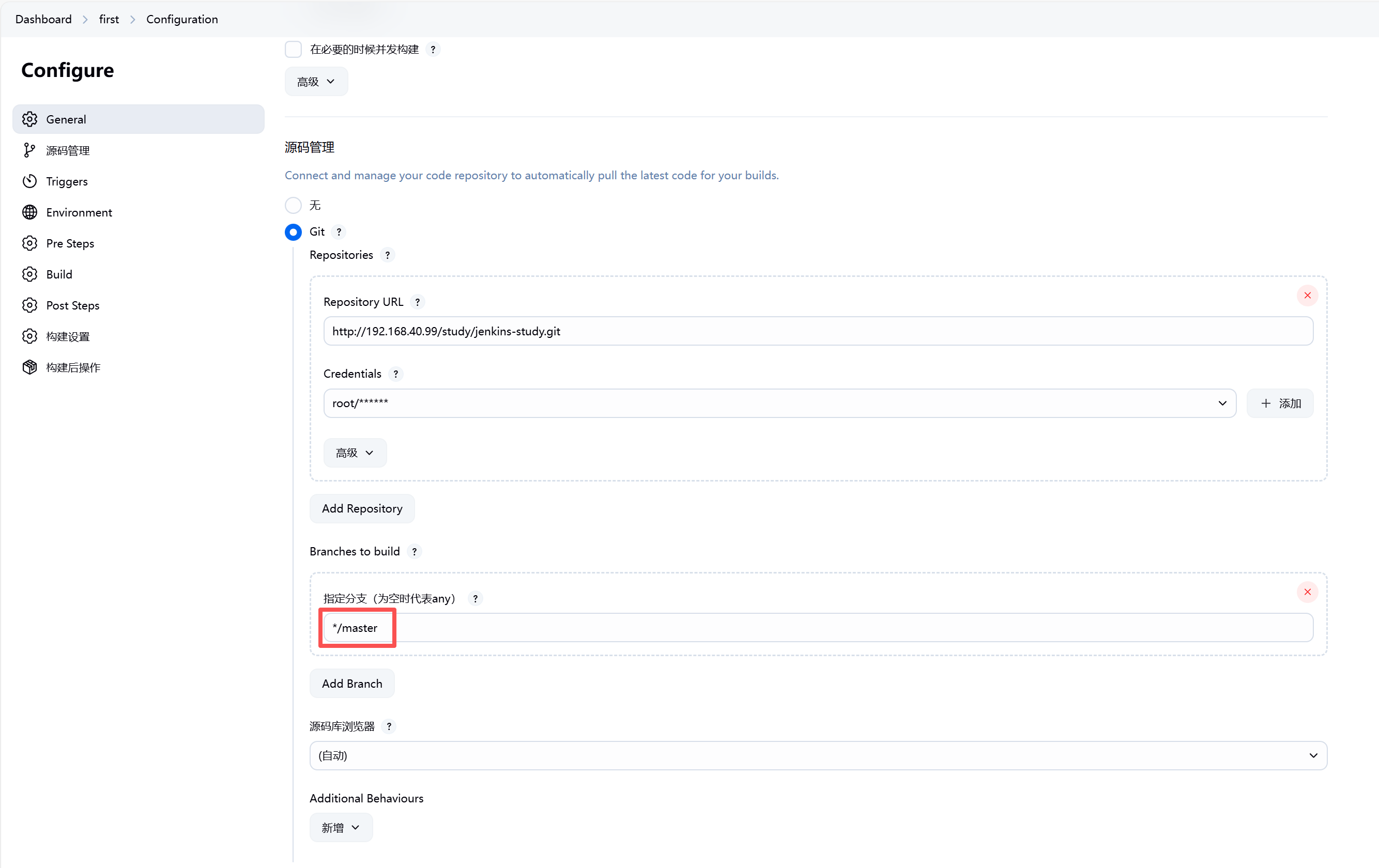
Task: Click the source branch icon beside 源码管理
Action: tap(30, 150)
